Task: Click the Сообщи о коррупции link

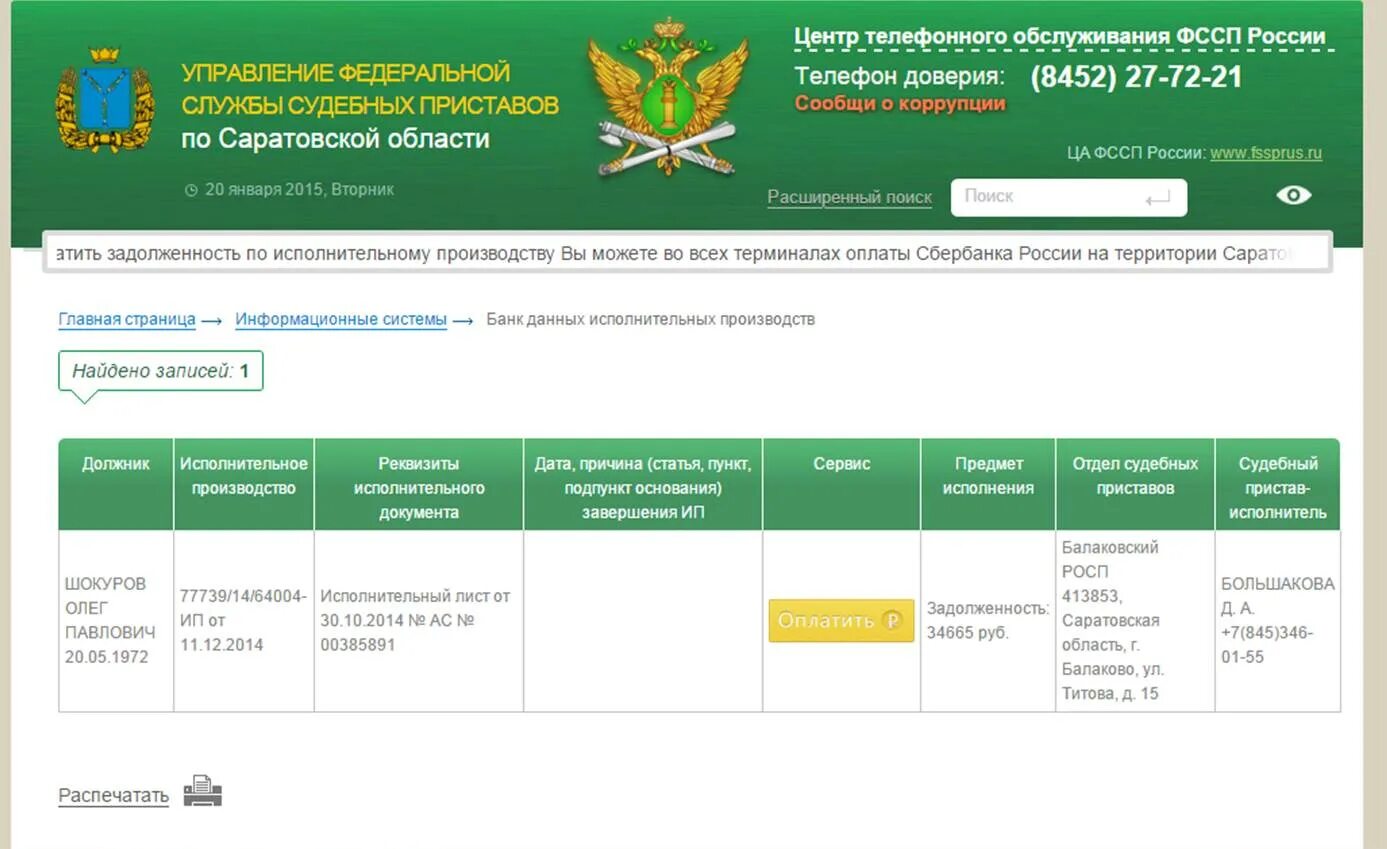Action: tap(900, 103)
